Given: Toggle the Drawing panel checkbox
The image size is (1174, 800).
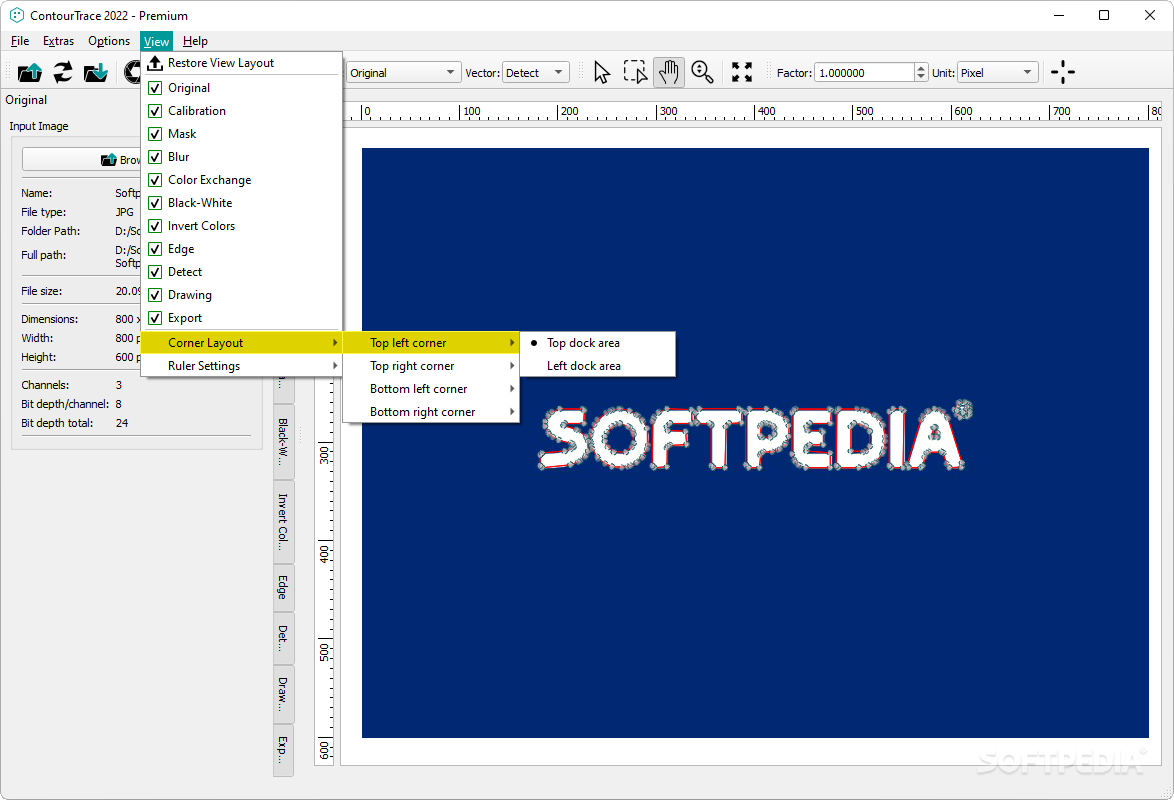Looking at the screenshot, I should (155, 295).
